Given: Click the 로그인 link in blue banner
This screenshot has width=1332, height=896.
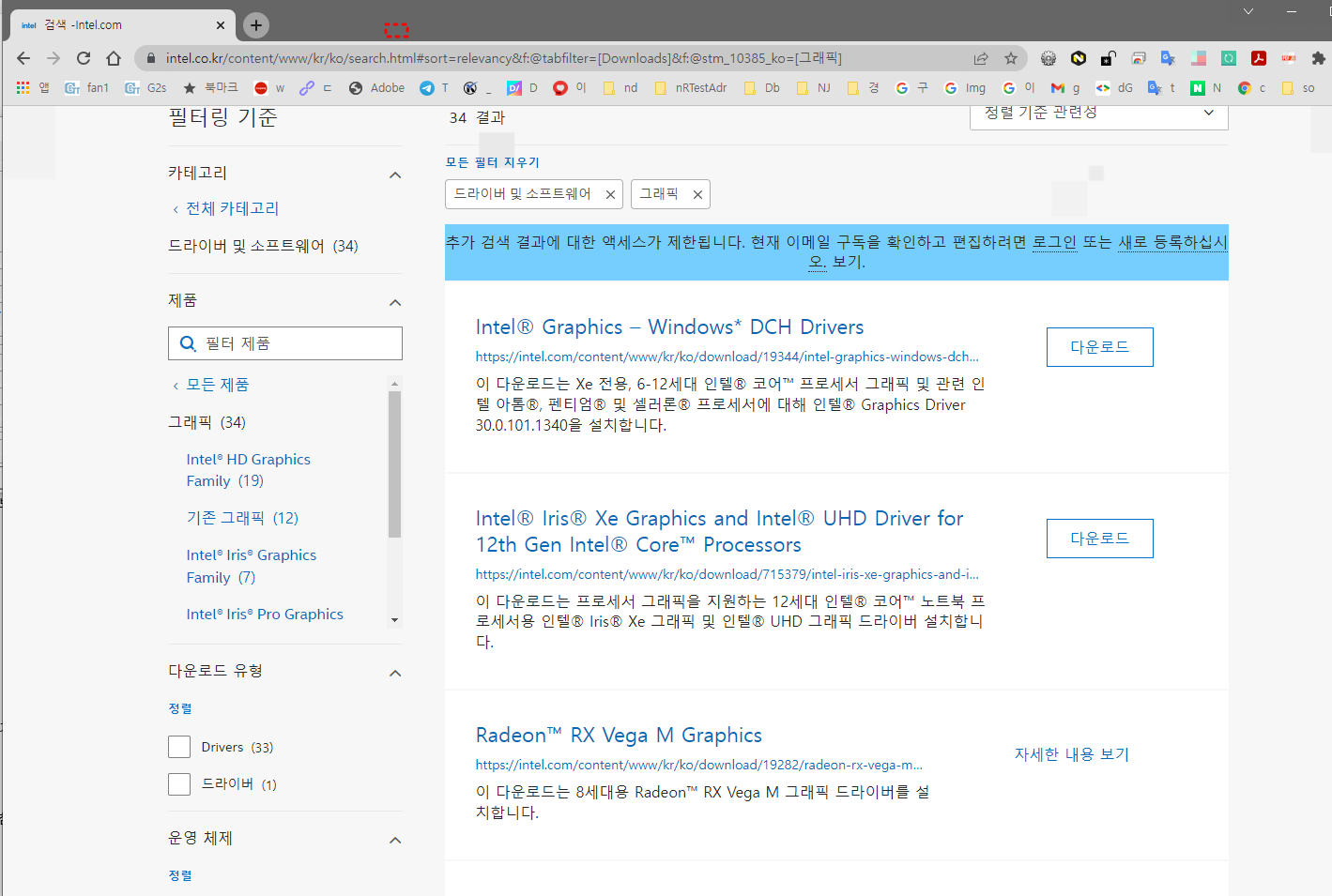Looking at the screenshot, I should (x=1054, y=242).
